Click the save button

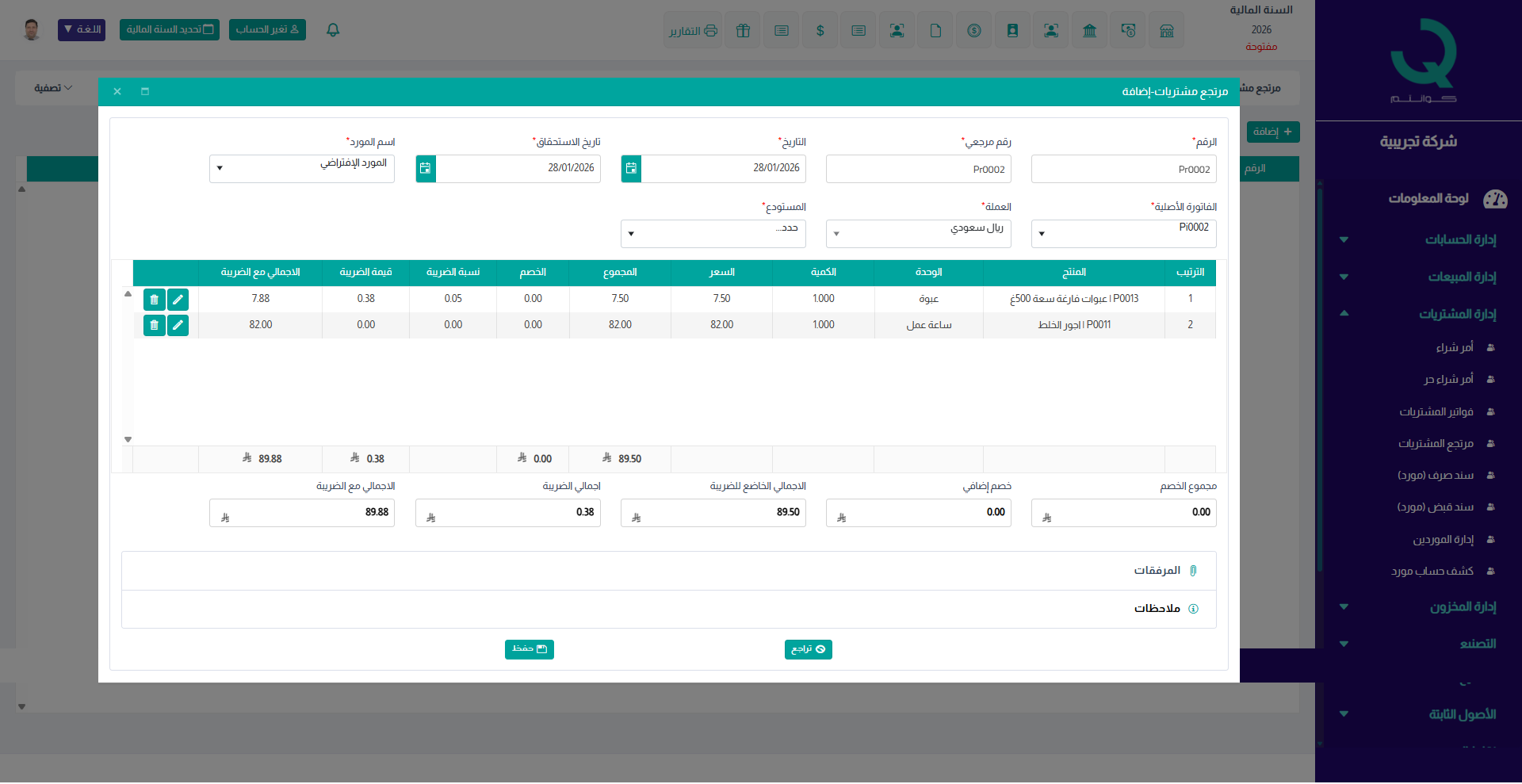(x=529, y=649)
